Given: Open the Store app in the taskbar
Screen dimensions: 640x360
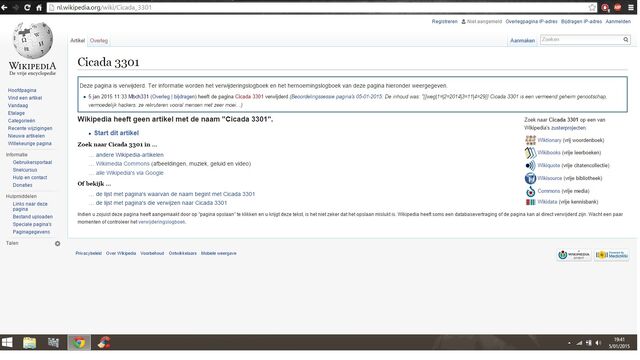Looking at the screenshot, I should (x=53, y=342).
